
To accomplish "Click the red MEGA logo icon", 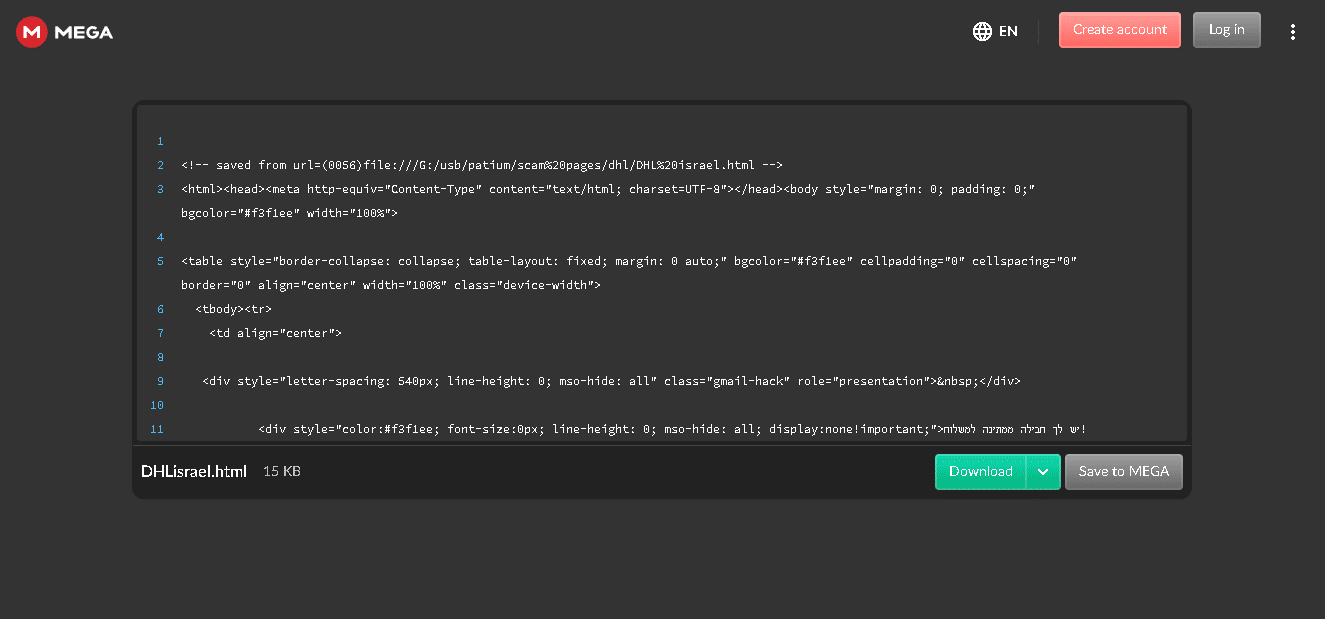I will point(32,32).
